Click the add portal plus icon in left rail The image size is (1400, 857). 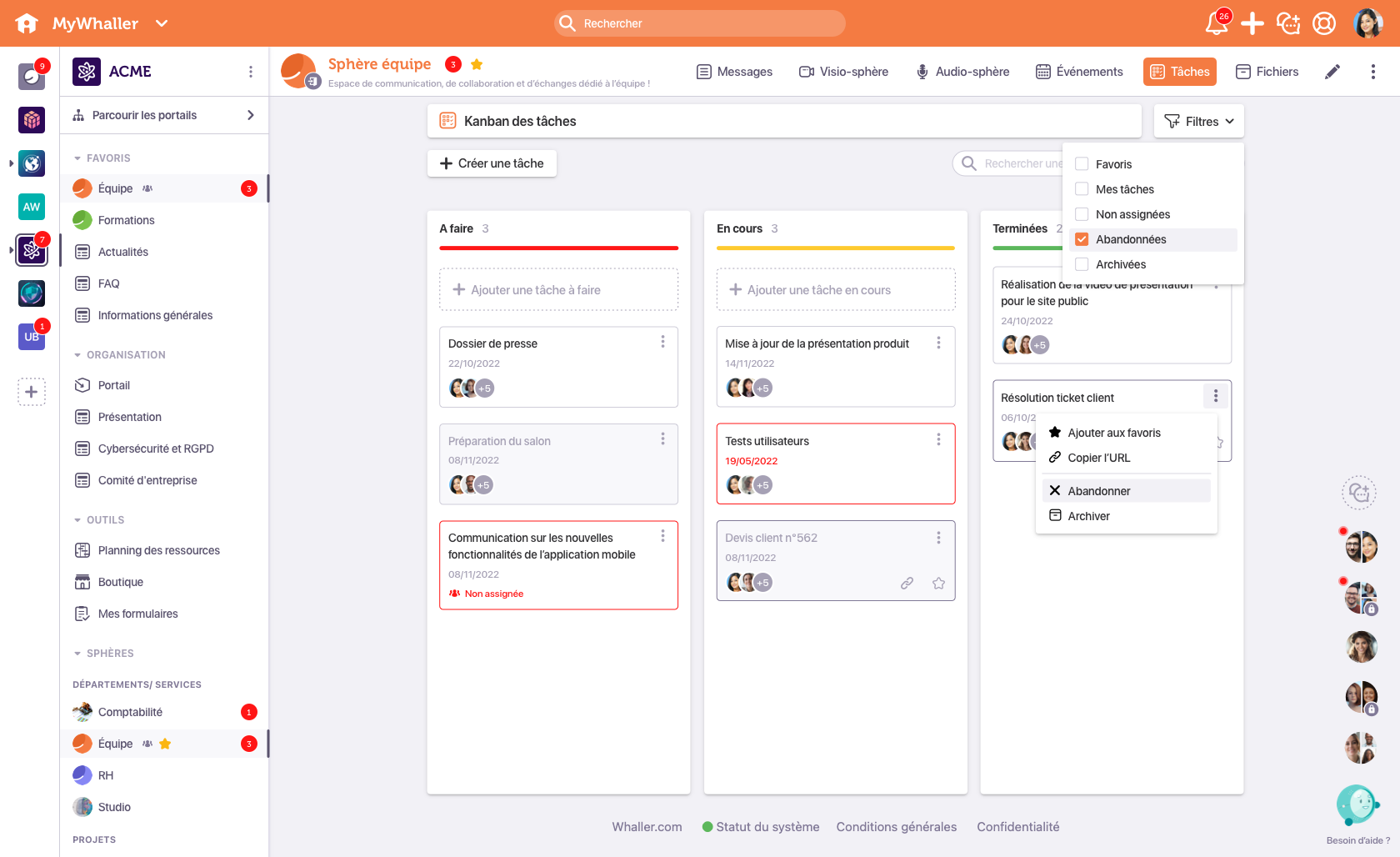[32, 392]
